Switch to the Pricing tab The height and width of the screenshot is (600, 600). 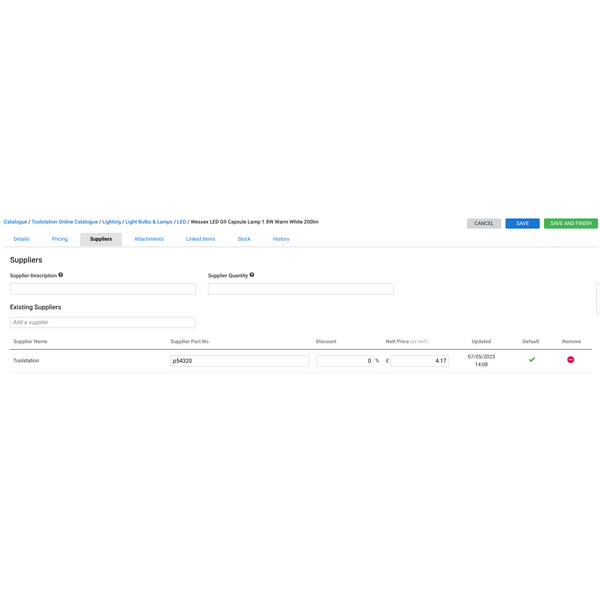(60, 239)
